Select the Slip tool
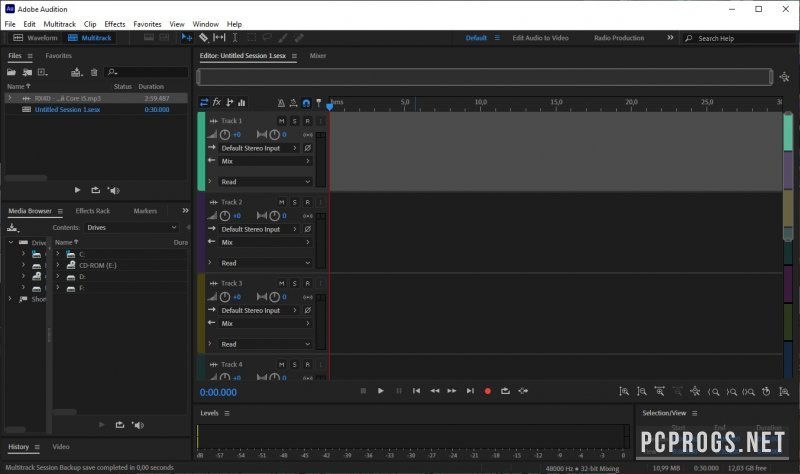This screenshot has width=800, height=474. [219, 38]
